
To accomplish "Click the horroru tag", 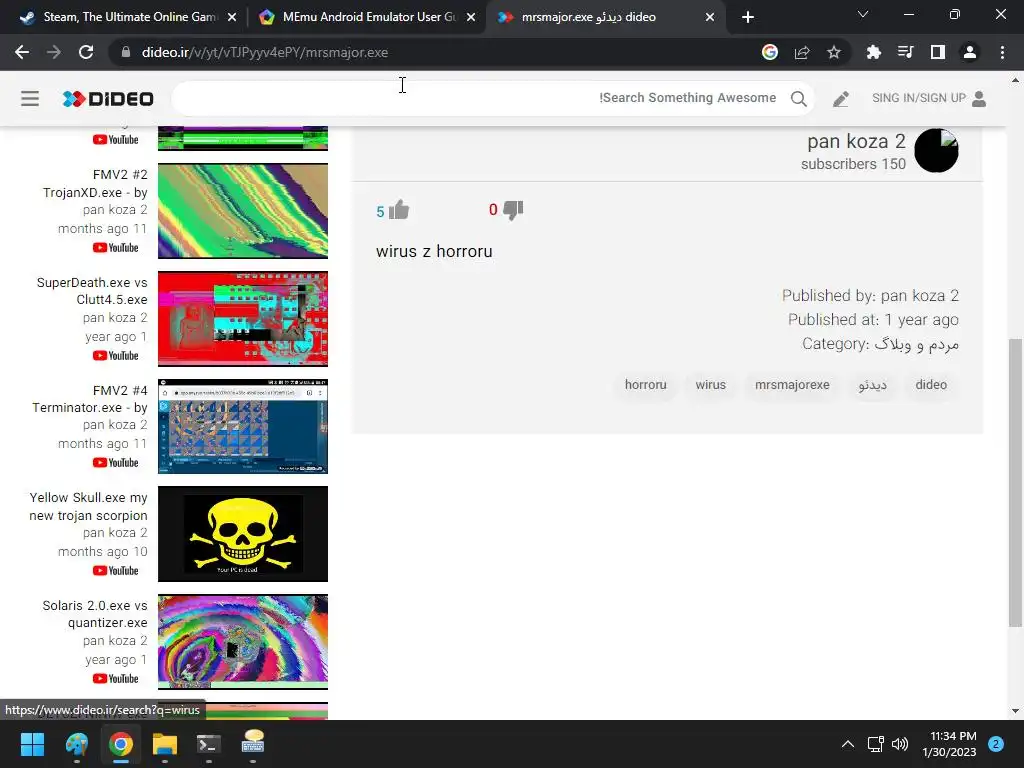I will pyautogui.click(x=645, y=385).
